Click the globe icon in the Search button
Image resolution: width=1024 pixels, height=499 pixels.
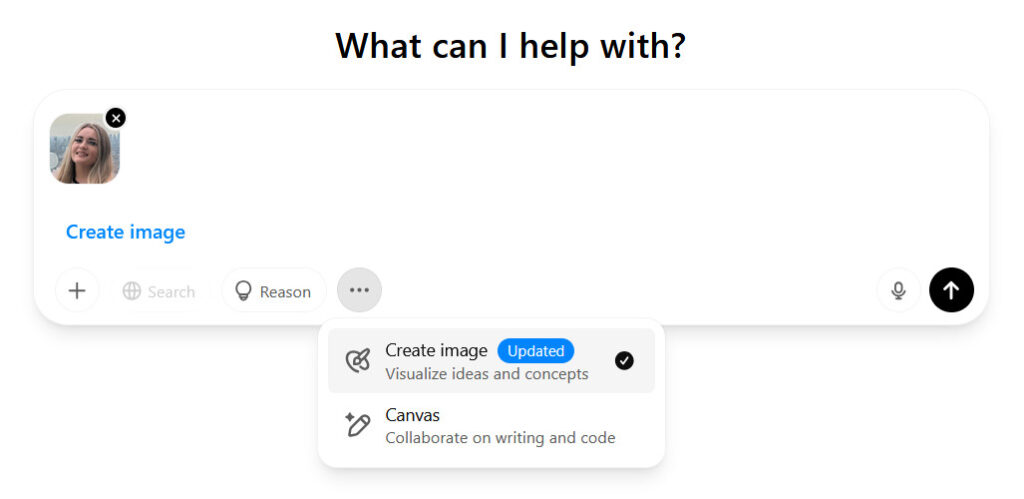tap(131, 291)
